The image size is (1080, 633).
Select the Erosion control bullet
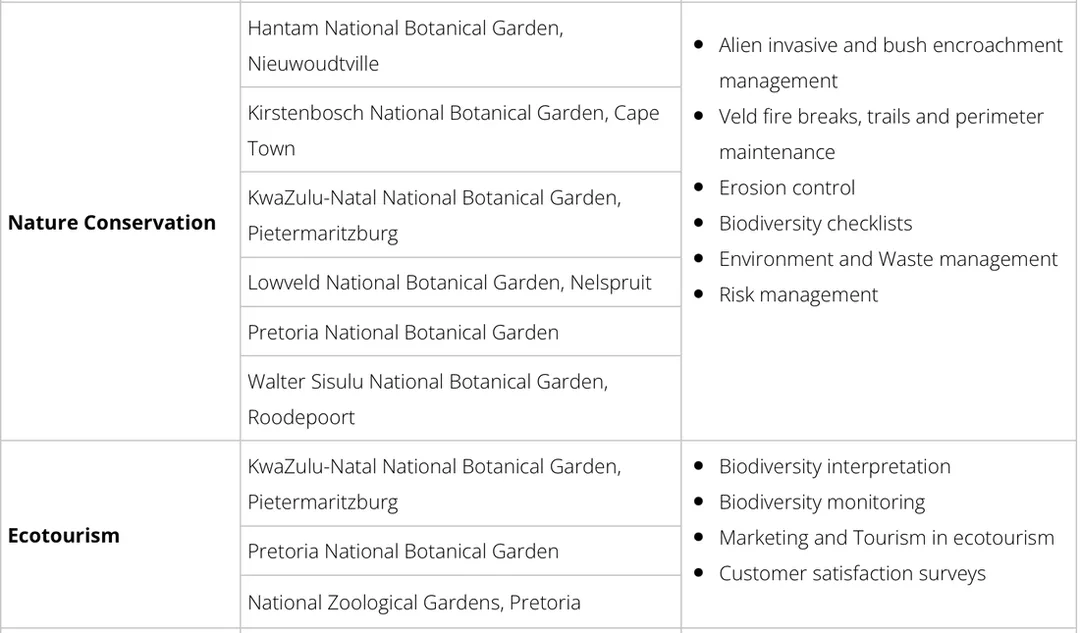coord(787,188)
